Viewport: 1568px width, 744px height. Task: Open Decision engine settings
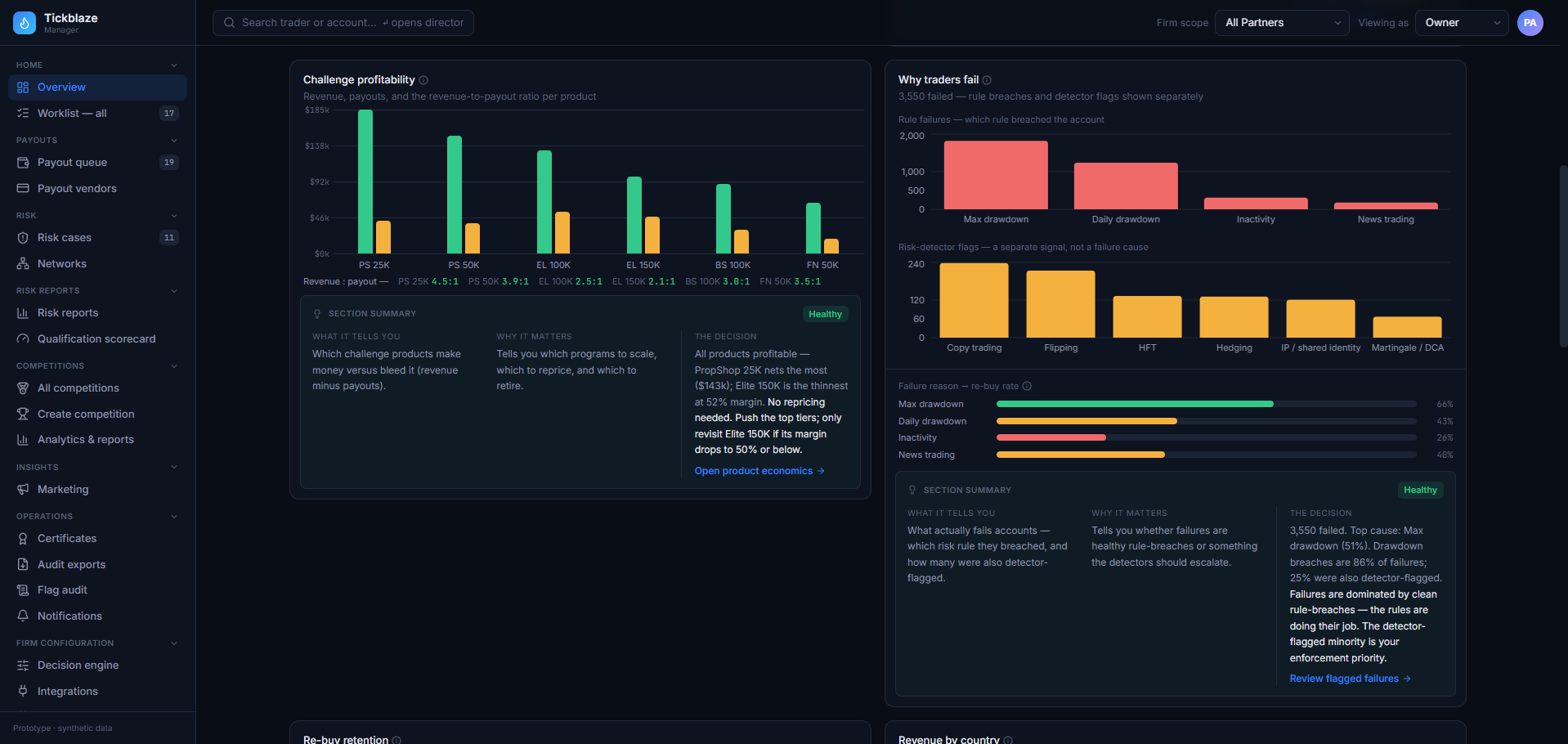click(97, 666)
